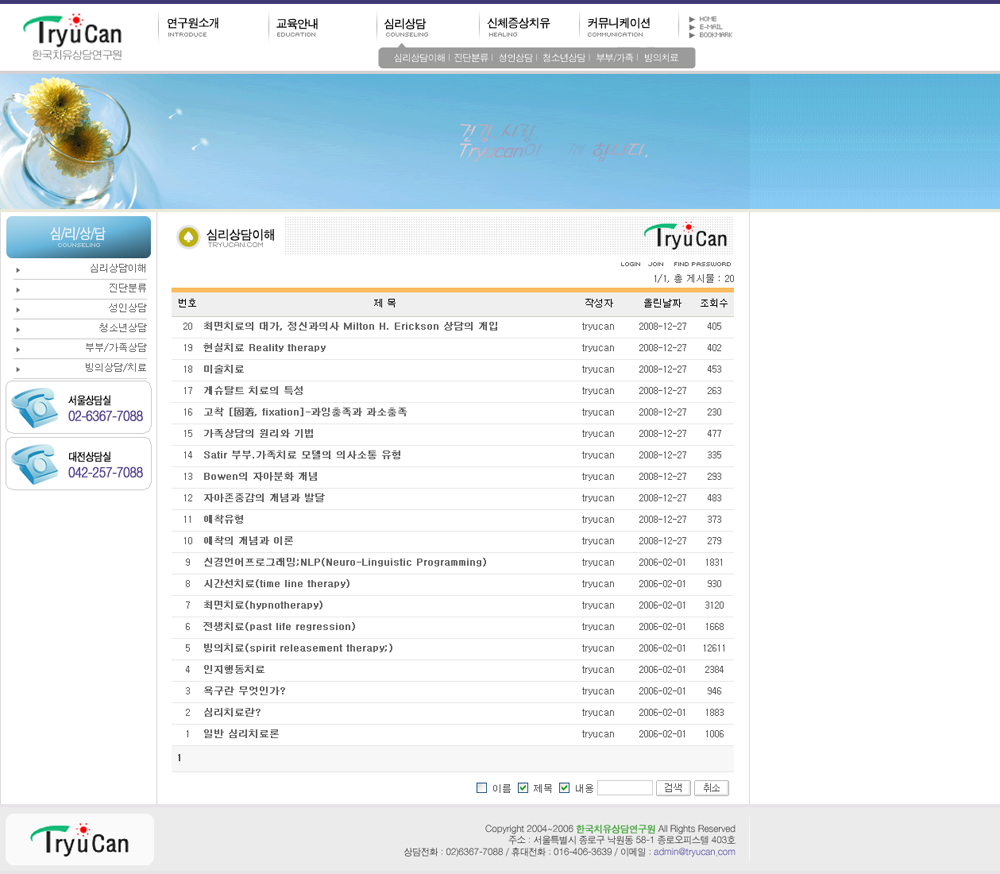
Task: Uncheck the 제목 search checkbox
Action: (523, 788)
